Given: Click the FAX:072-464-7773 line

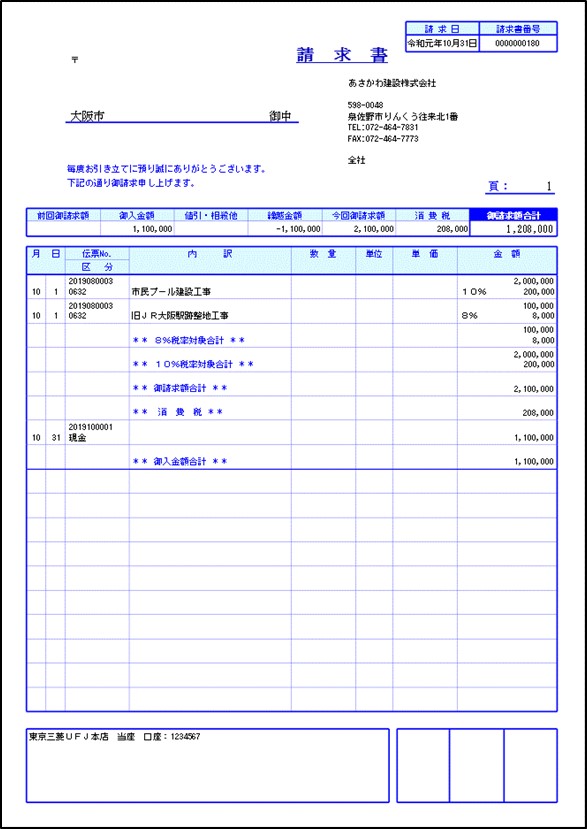Looking at the screenshot, I should pyautogui.click(x=383, y=139).
